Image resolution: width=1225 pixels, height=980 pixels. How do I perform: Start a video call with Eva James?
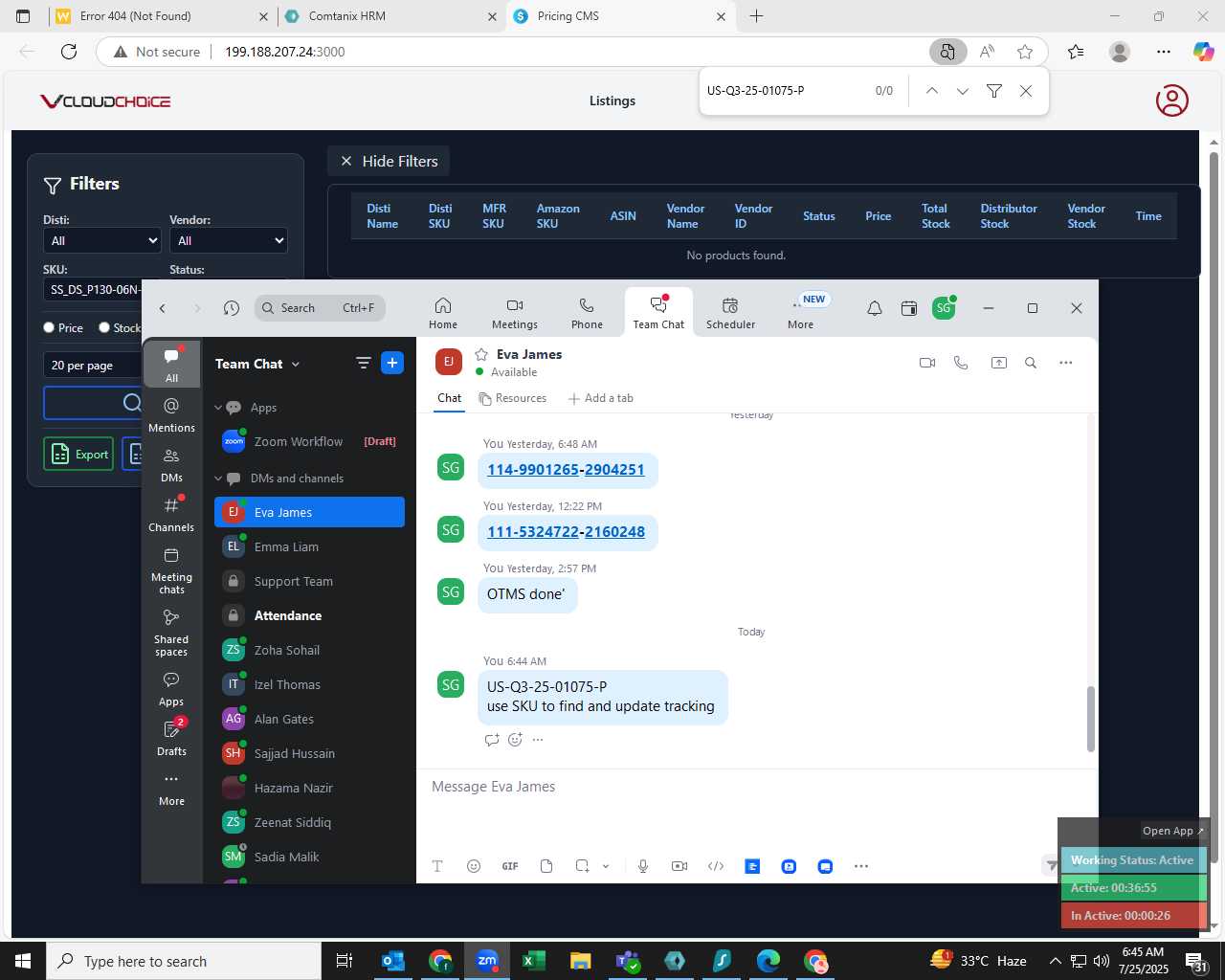click(926, 363)
